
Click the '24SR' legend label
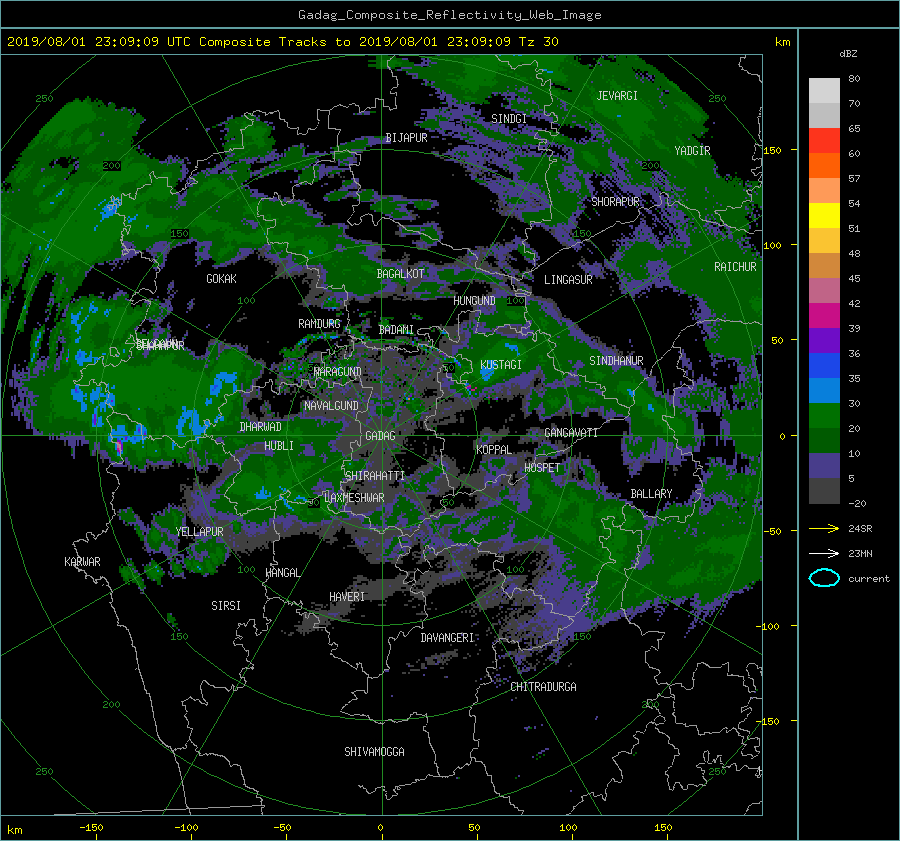[860, 529]
